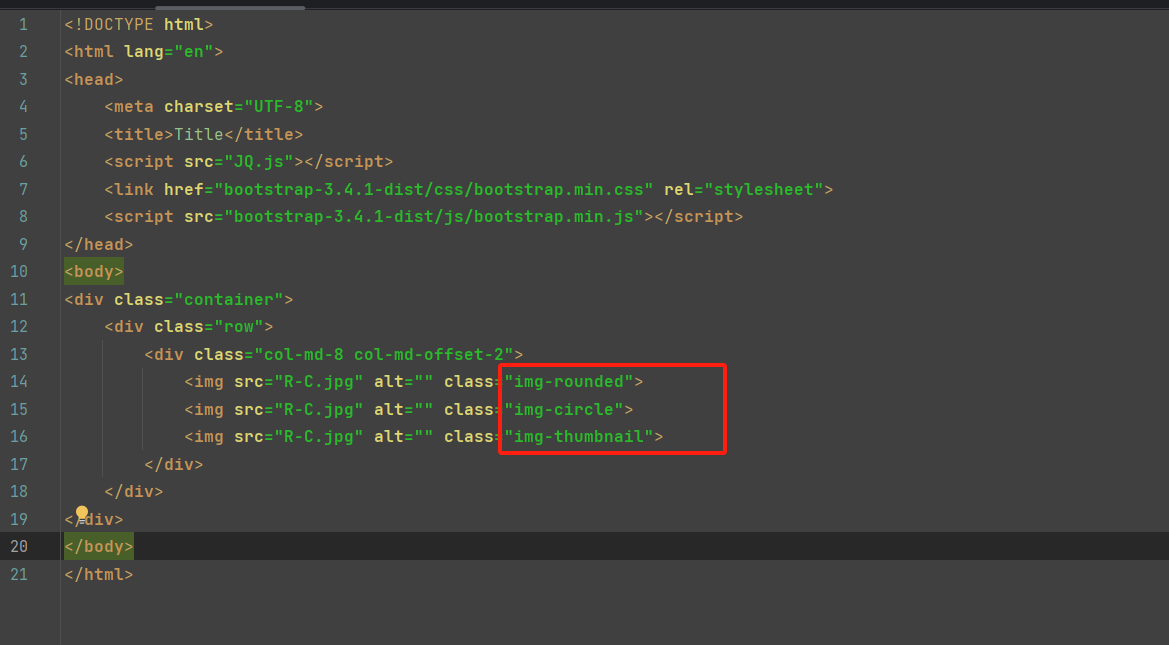Viewport: 1169px width, 645px height.
Task: Click the rel="stylesheet" attribute
Action: click(x=743, y=189)
